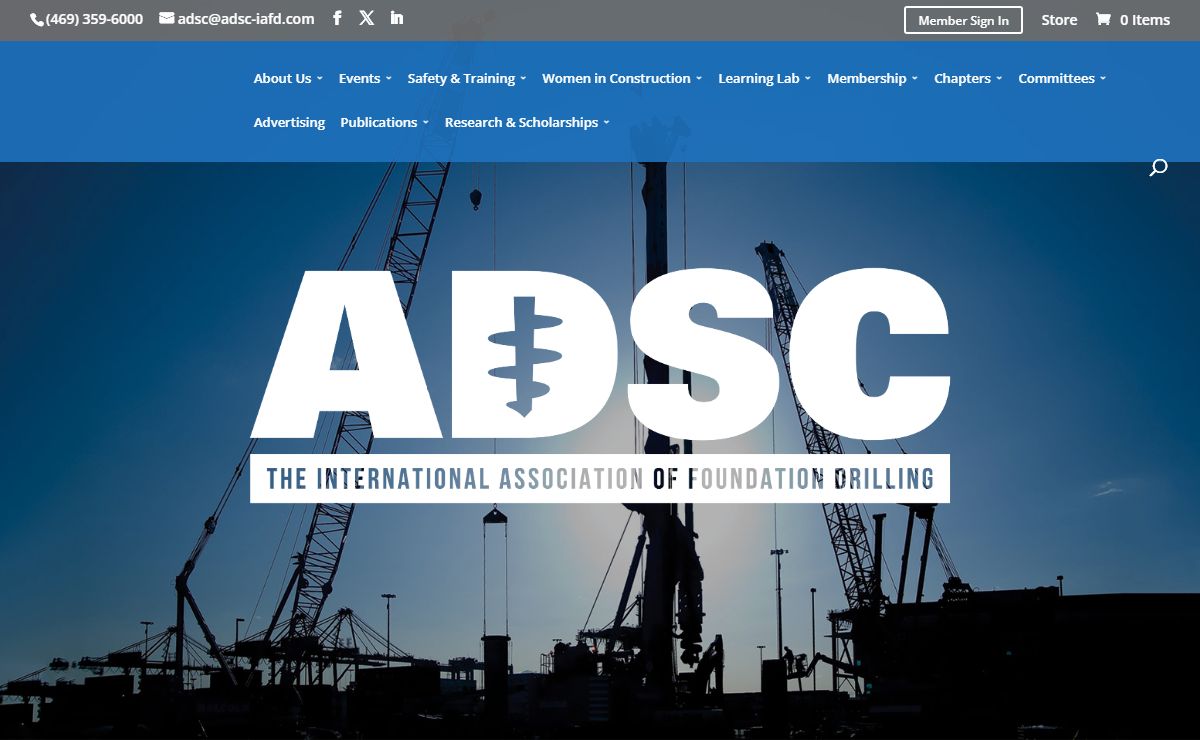The image size is (1200, 740).
Task: Open the About Us menu
Action: (282, 78)
